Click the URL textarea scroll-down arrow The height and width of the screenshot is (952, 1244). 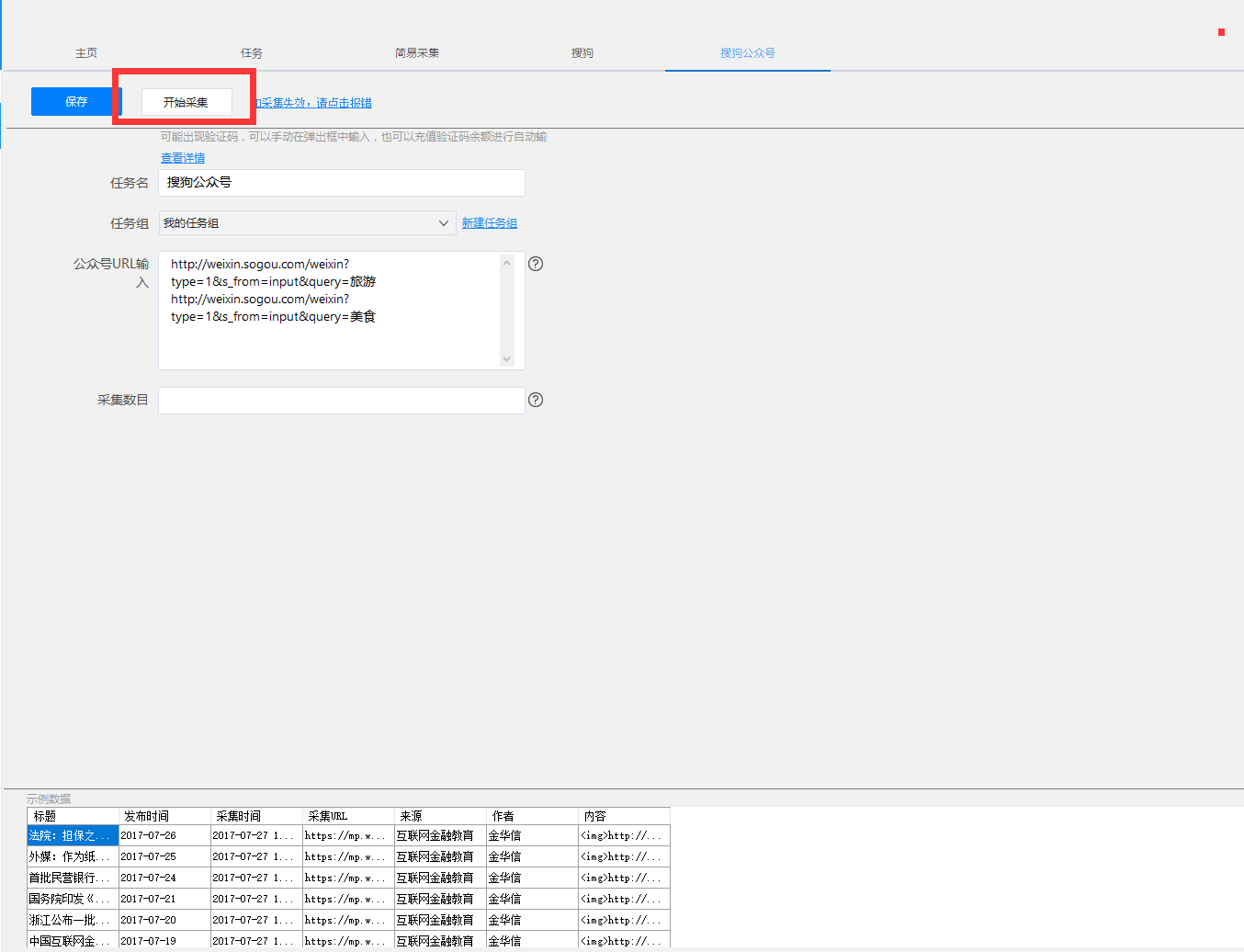pyautogui.click(x=507, y=359)
